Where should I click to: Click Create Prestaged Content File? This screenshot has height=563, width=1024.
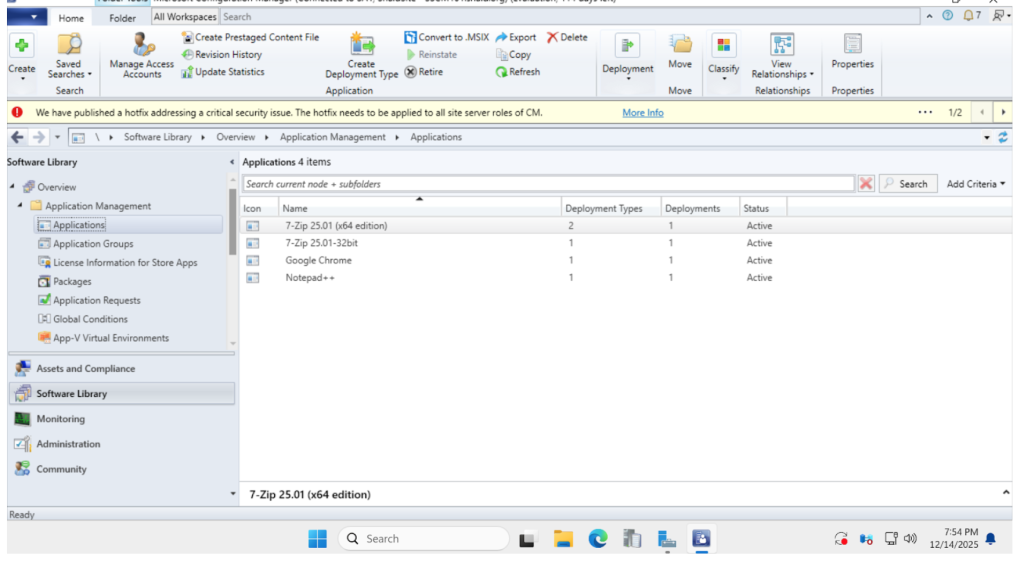click(x=250, y=37)
